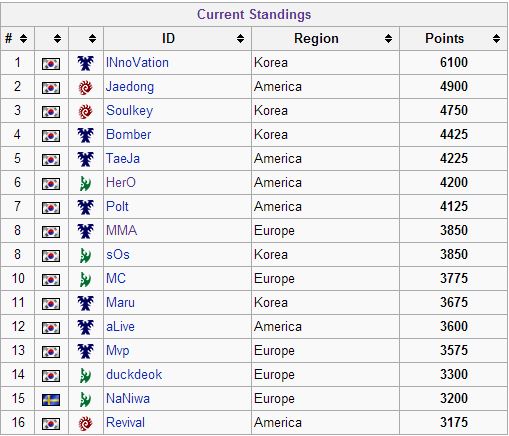Click the Terran race icon beside INnoVation
This screenshot has width=509, height=436.
(85, 63)
